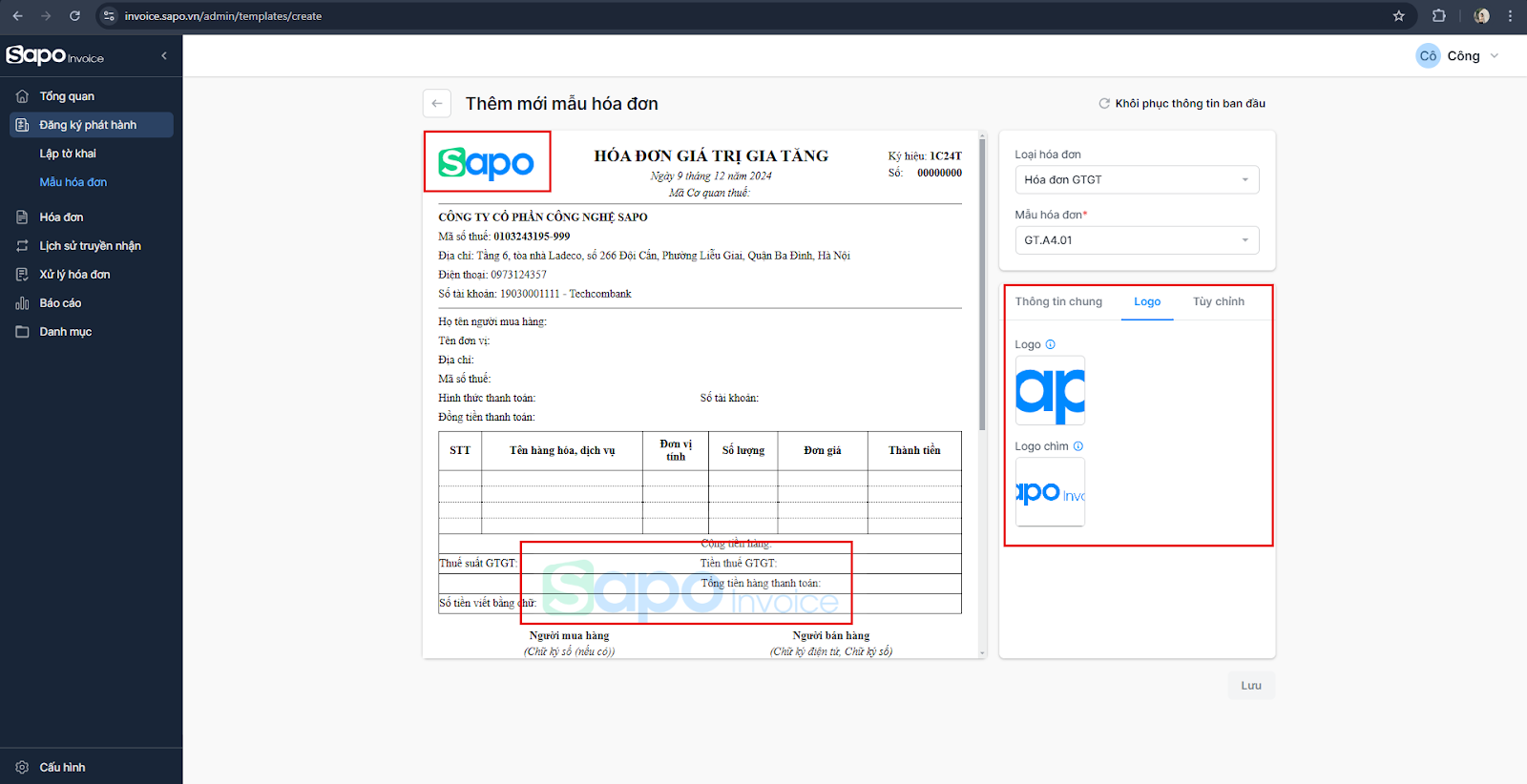Go back using the arrow beside Thêm mới
The width and height of the screenshot is (1527, 784).
click(x=437, y=103)
